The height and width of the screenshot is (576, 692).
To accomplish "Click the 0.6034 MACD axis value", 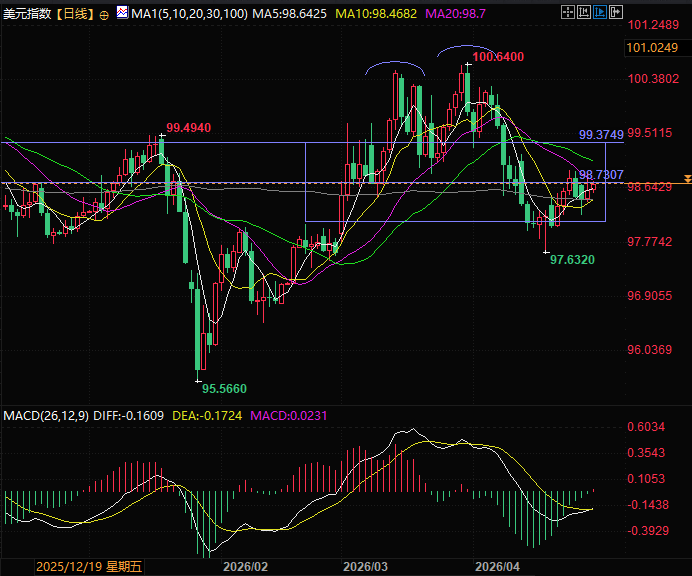I will pos(646,427).
